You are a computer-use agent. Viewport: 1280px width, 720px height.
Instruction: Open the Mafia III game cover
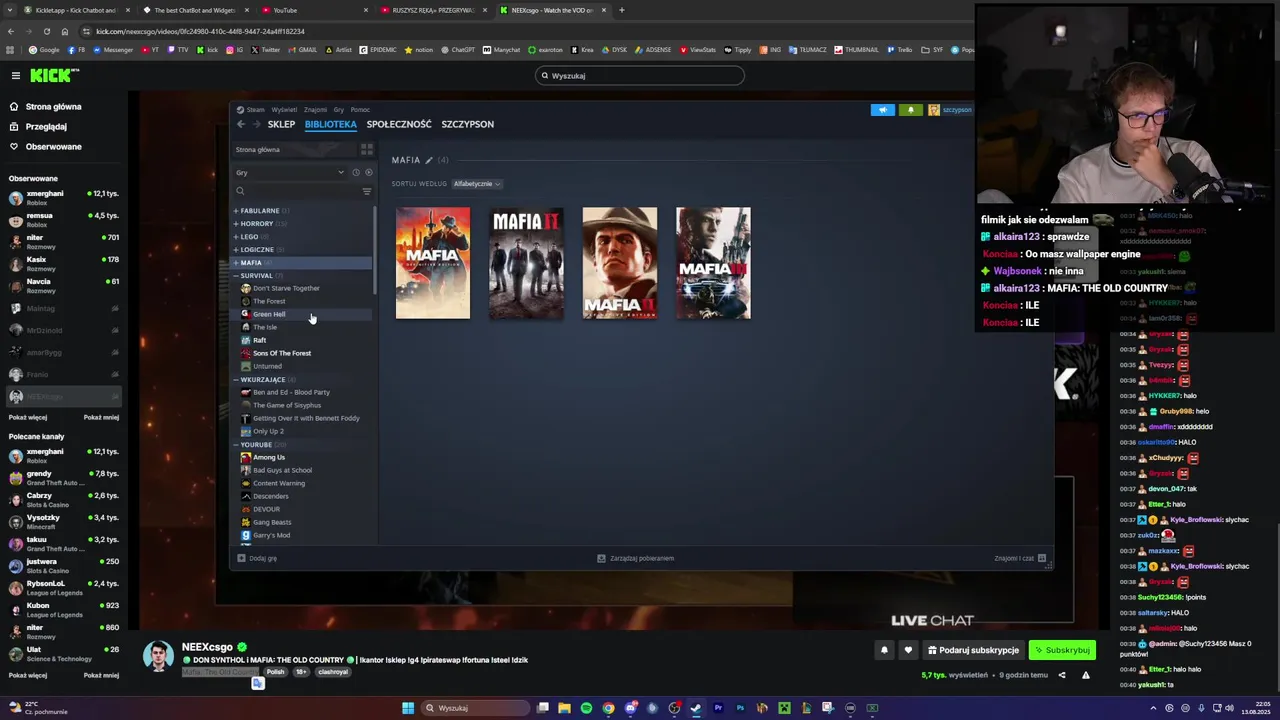713,263
